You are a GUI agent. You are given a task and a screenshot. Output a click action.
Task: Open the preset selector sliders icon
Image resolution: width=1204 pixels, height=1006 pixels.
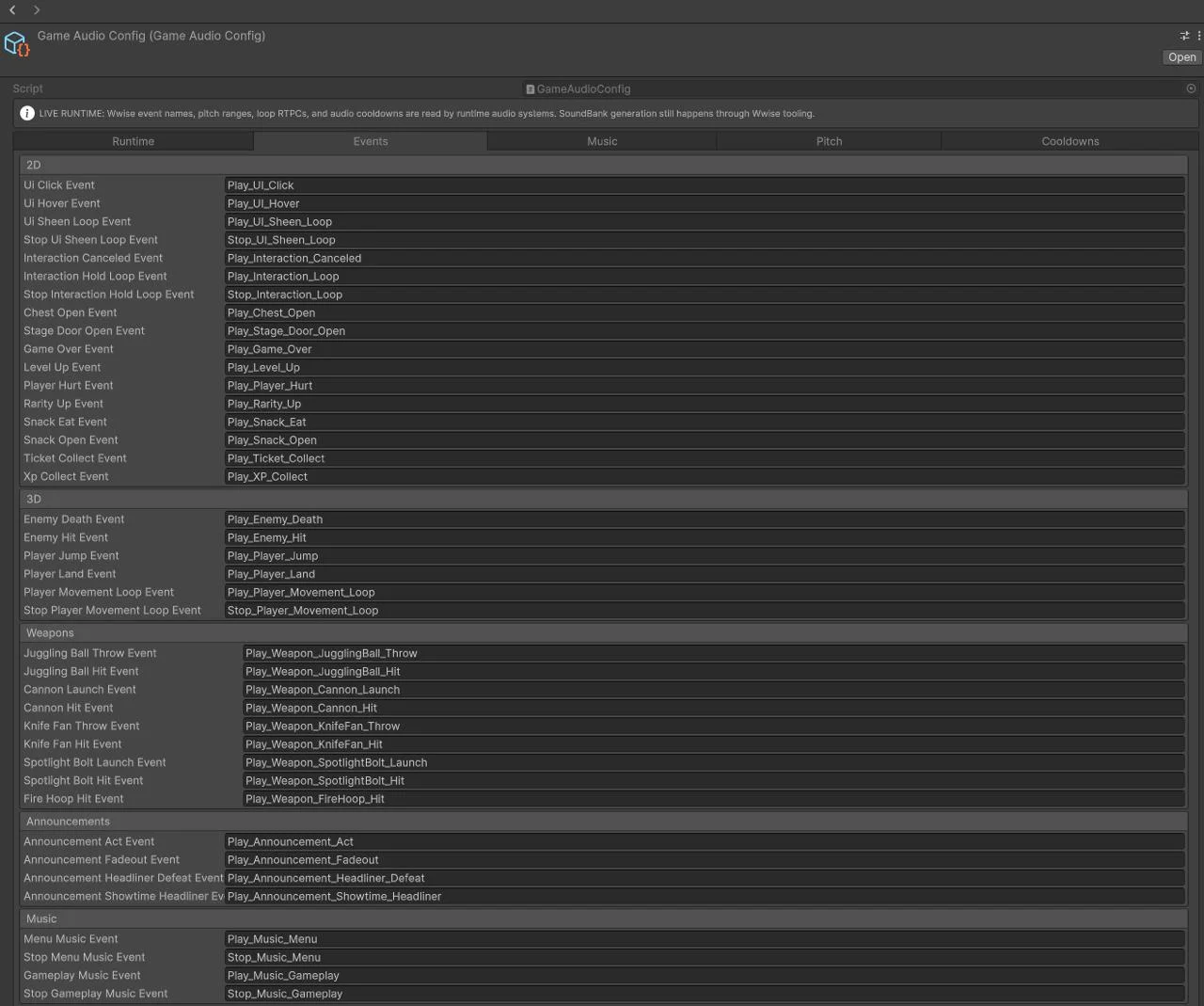point(1184,36)
